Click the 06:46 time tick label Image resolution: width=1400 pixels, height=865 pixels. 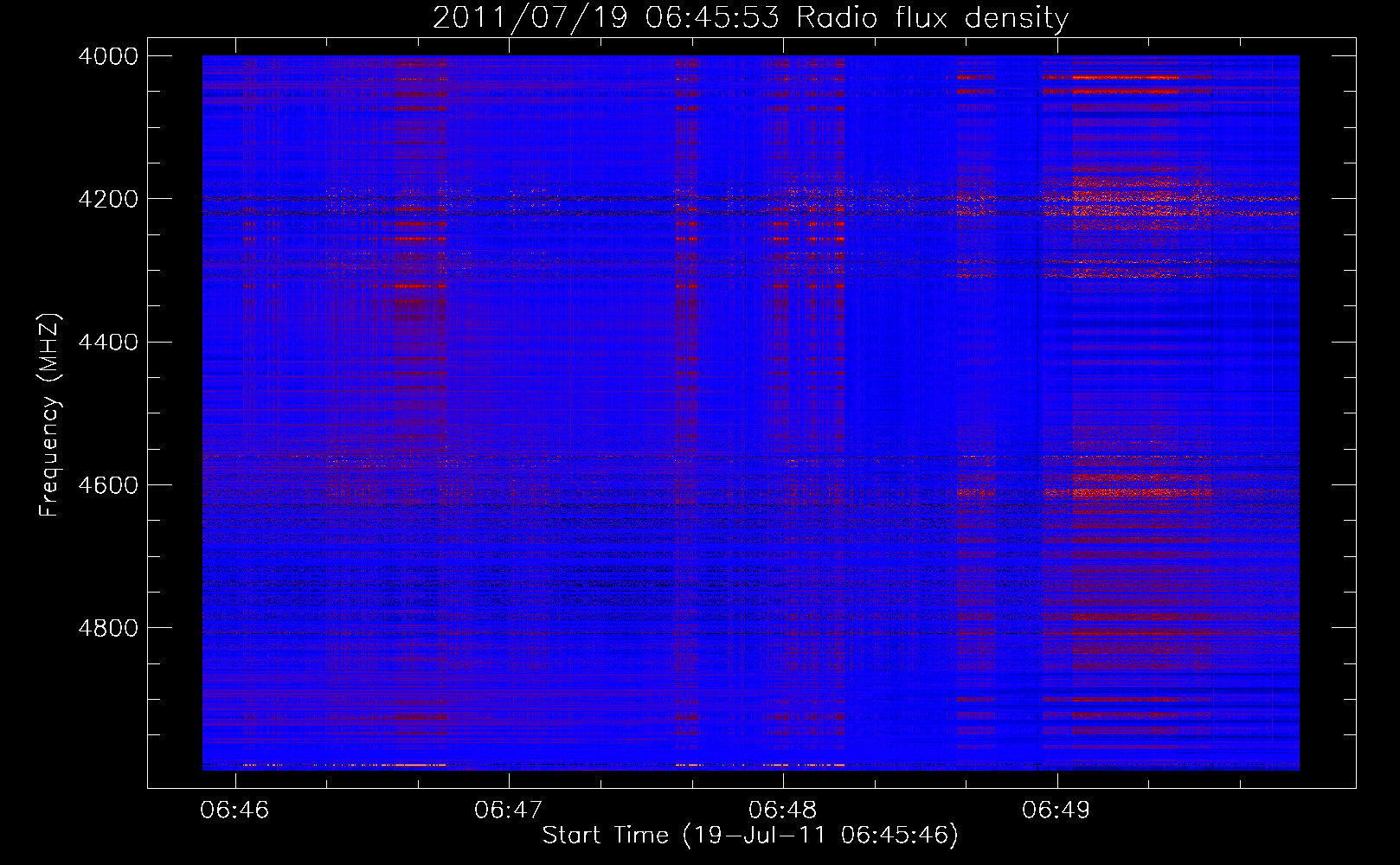point(235,810)
